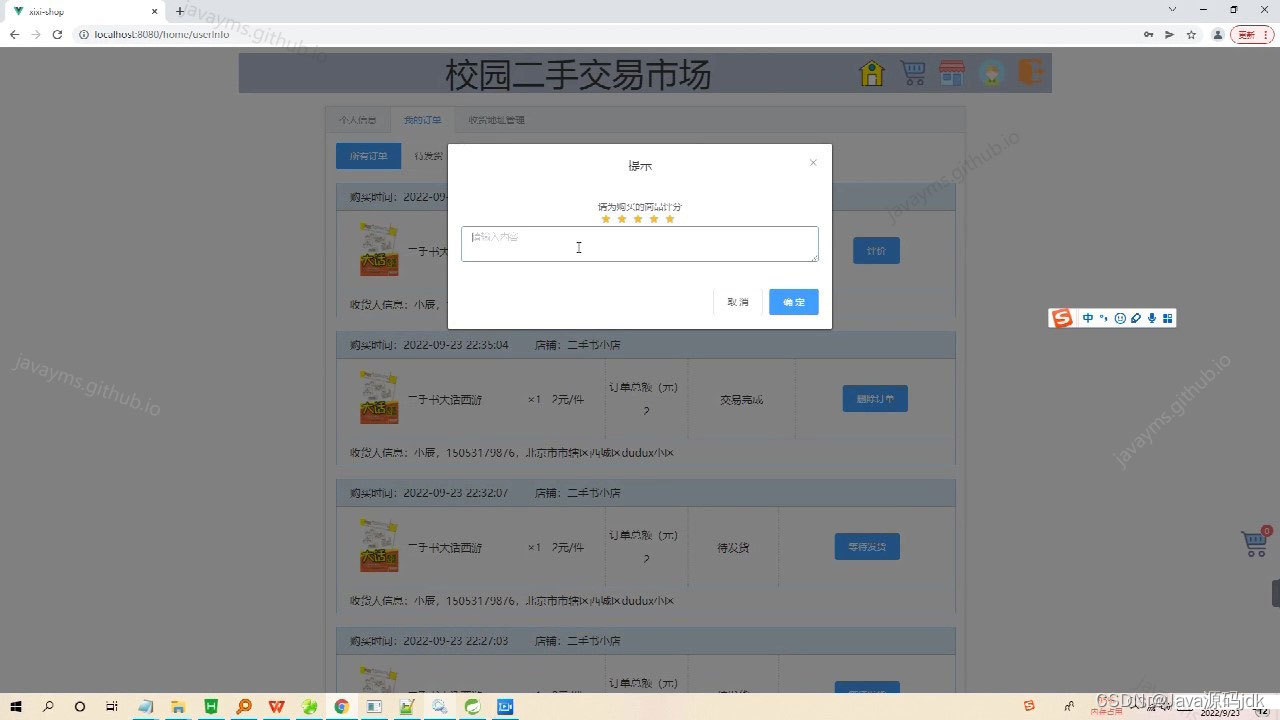Open Google Chrome from the taskbar
1280x720 pixels.
(x=342, y=706)
